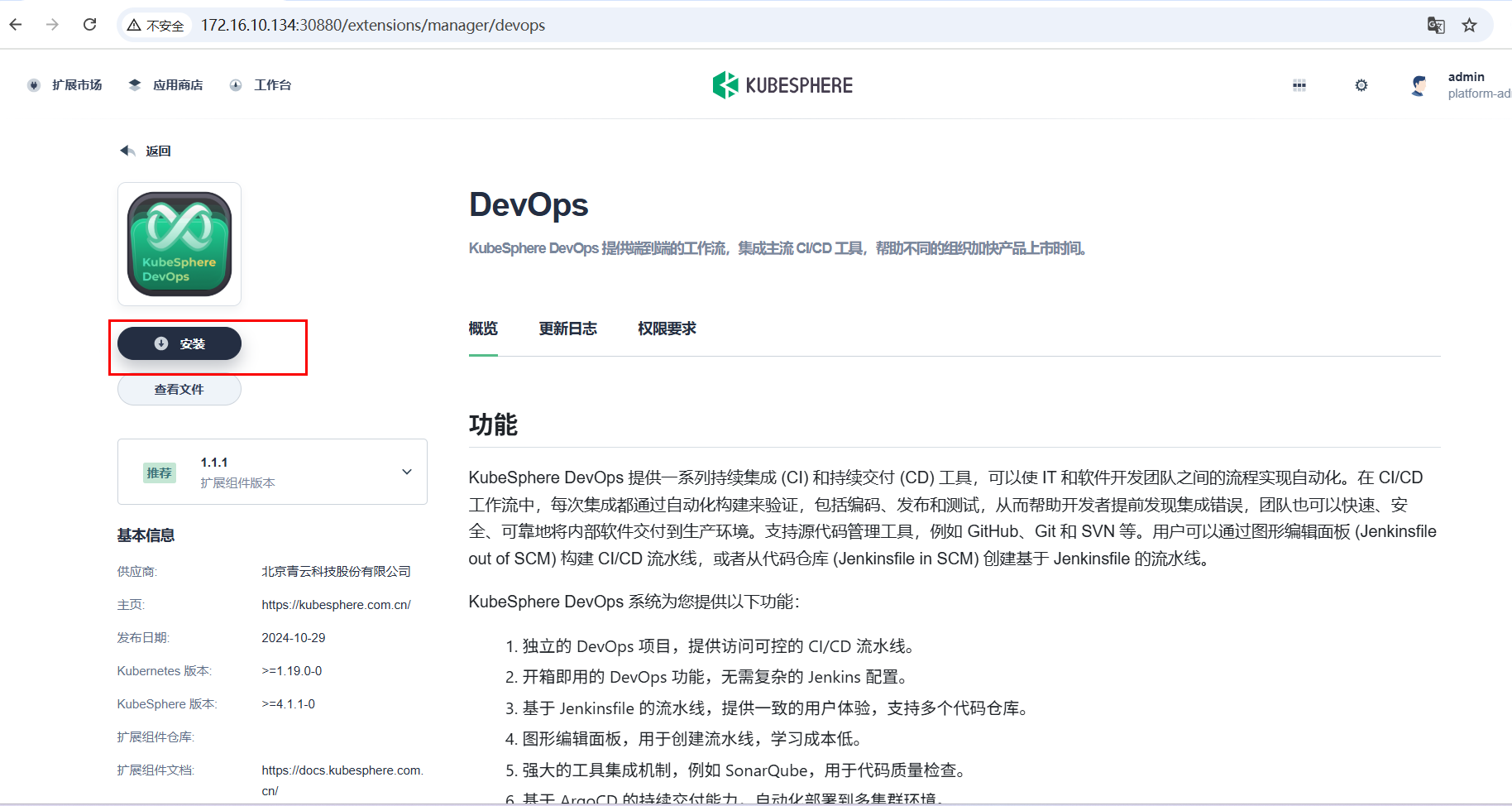Click the browser forward arrow
Viewport: 1512px width, 806px height.
click(52, 25)
